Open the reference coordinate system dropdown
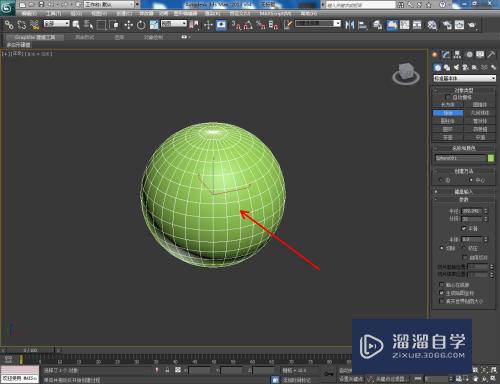Viewport: 500px width, 384px height. point(174,24)
